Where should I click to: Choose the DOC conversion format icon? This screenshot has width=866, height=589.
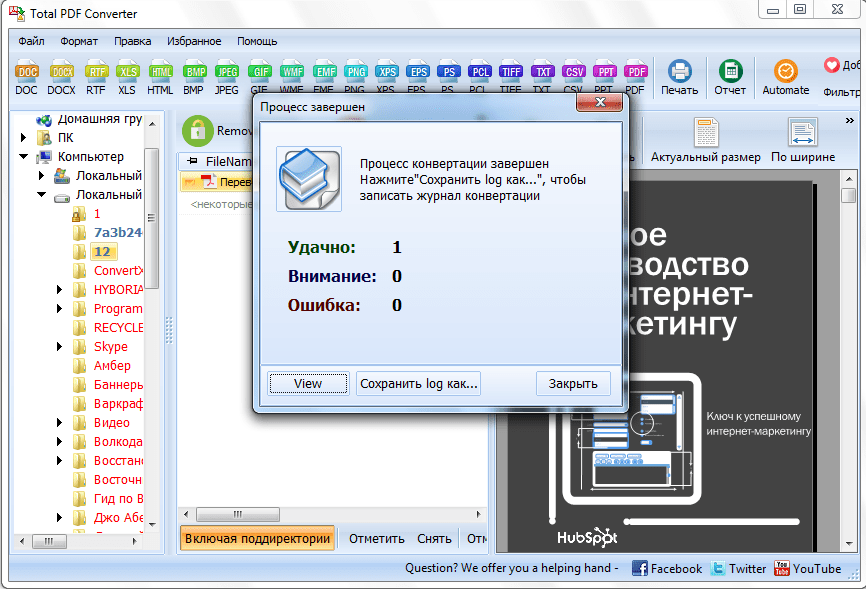[27, 72]
